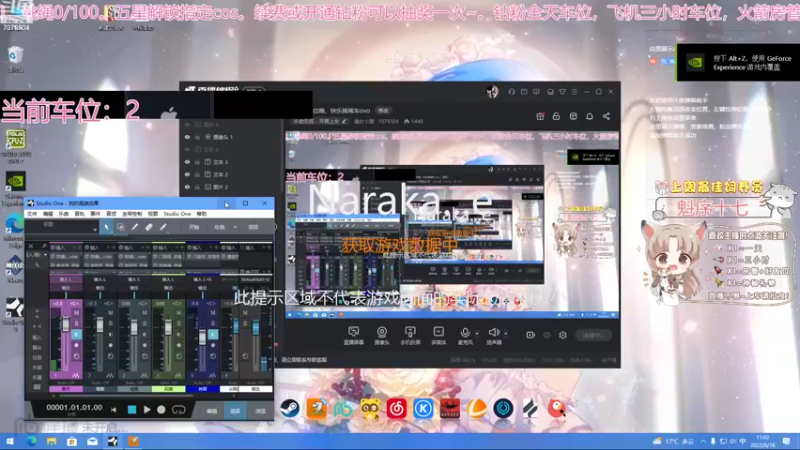Click the fader of green channel 4
The height and width of the screenshot is (450, 800).
click(168, 328)
